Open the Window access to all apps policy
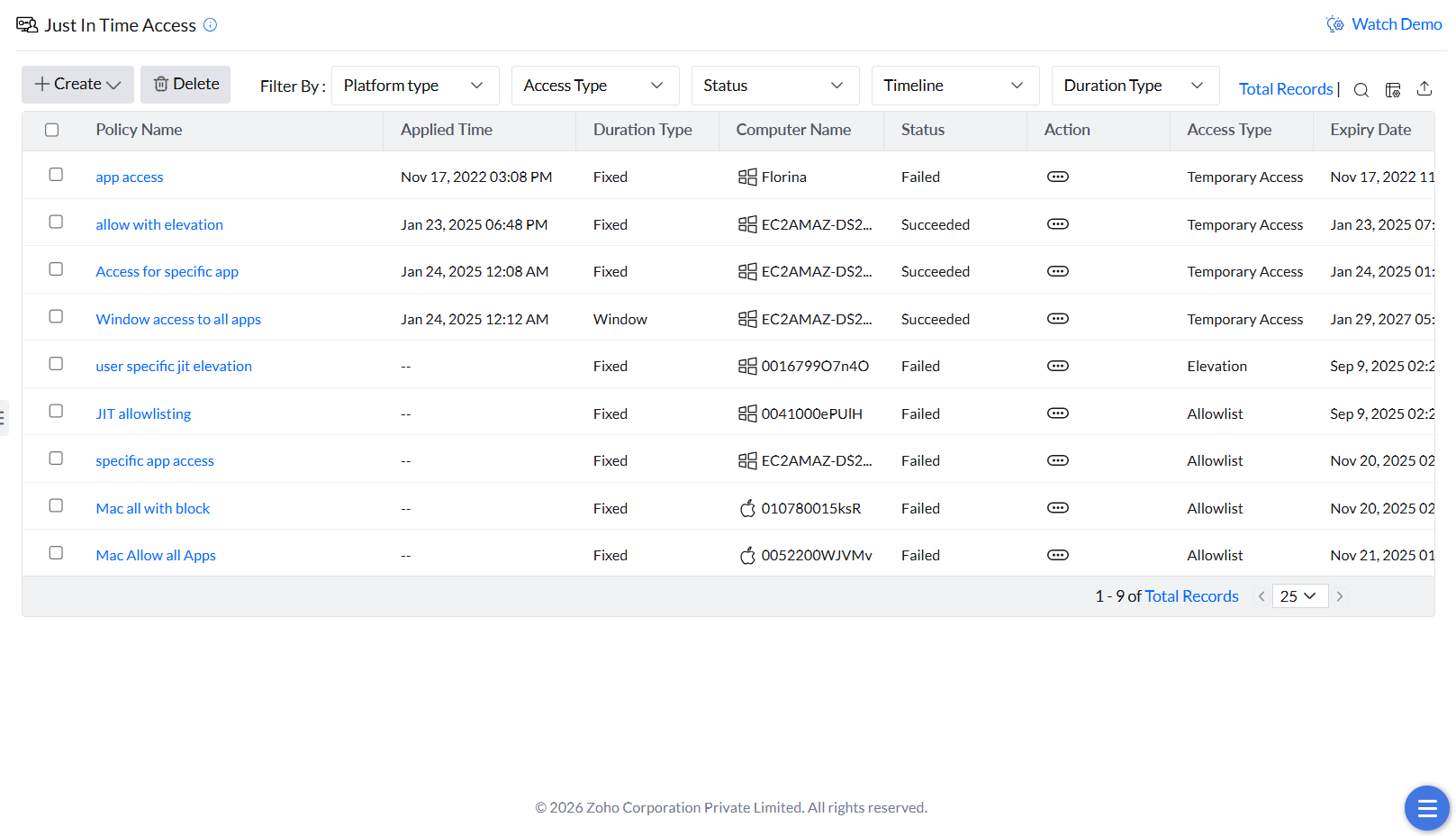This screenshot has width=1456, height=836. click(178, 319)
